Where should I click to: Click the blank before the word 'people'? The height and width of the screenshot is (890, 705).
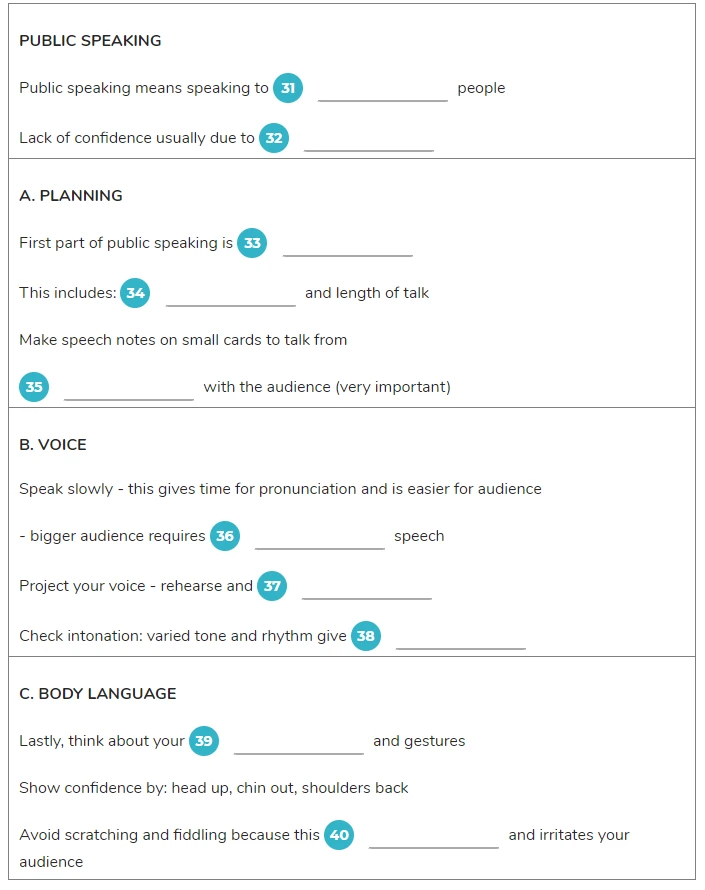pos(383,90)
